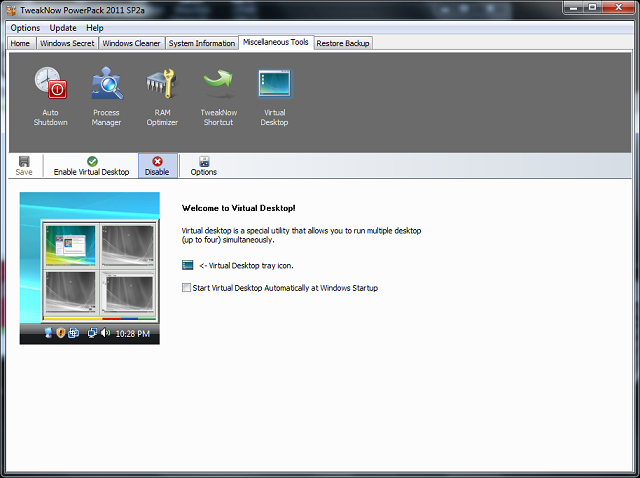Click the Save toolbar button
Viewport: 640px width, 478px height.
24,166
